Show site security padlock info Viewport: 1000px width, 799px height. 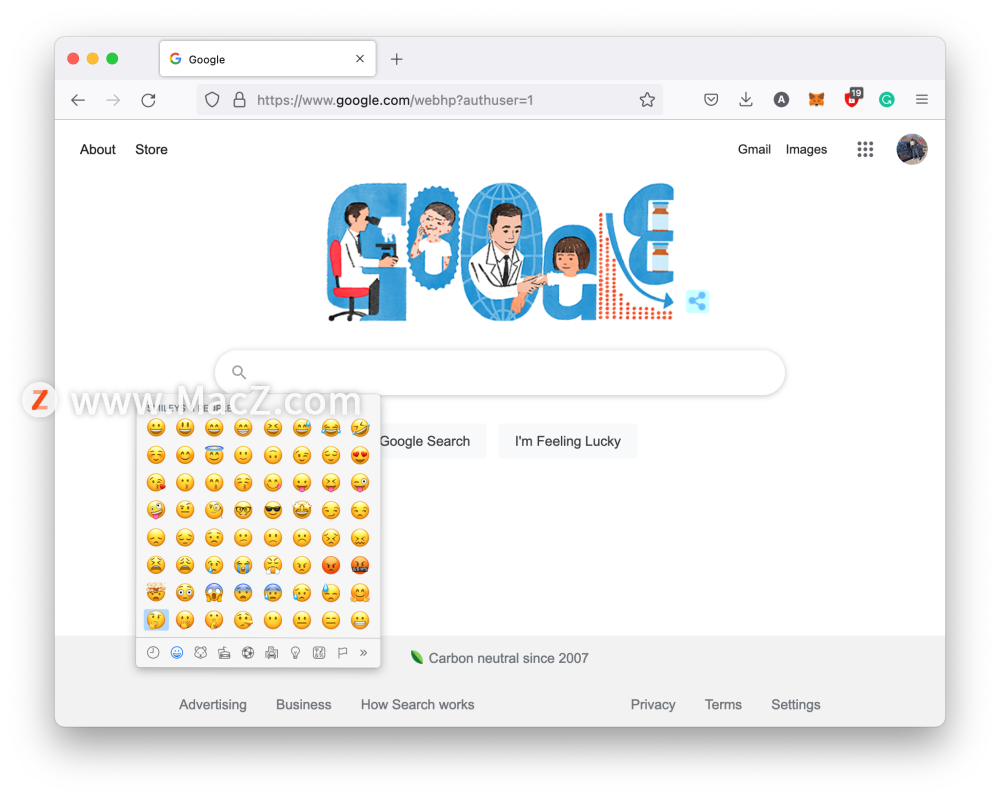(239, 99)
